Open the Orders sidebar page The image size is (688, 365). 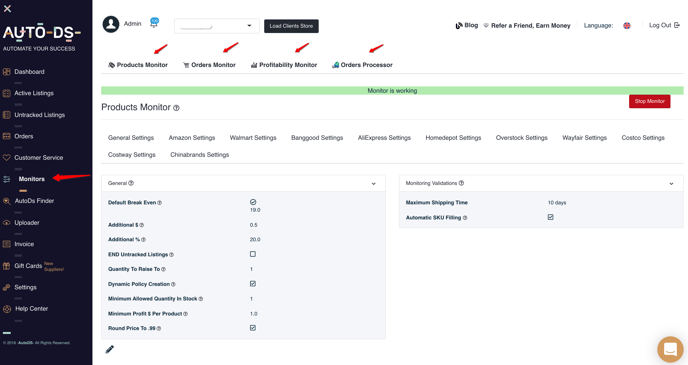coord(24,136)
